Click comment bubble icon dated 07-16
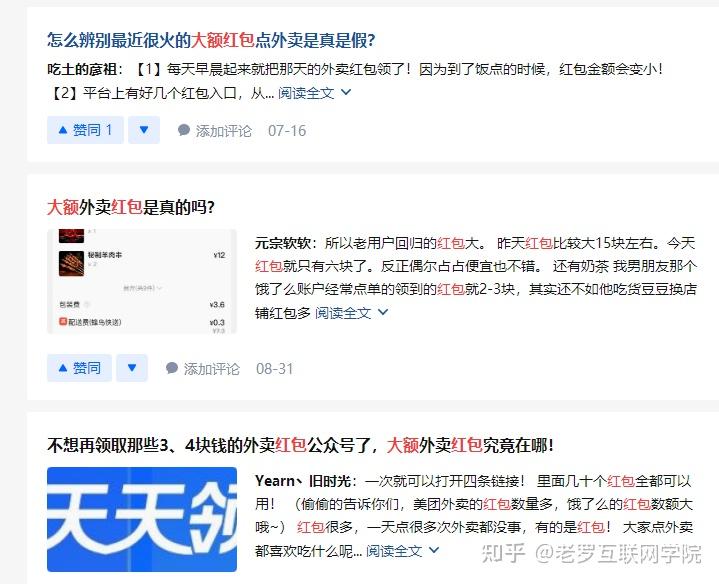The width and height of the screenshot is (719, 584). 184,130
